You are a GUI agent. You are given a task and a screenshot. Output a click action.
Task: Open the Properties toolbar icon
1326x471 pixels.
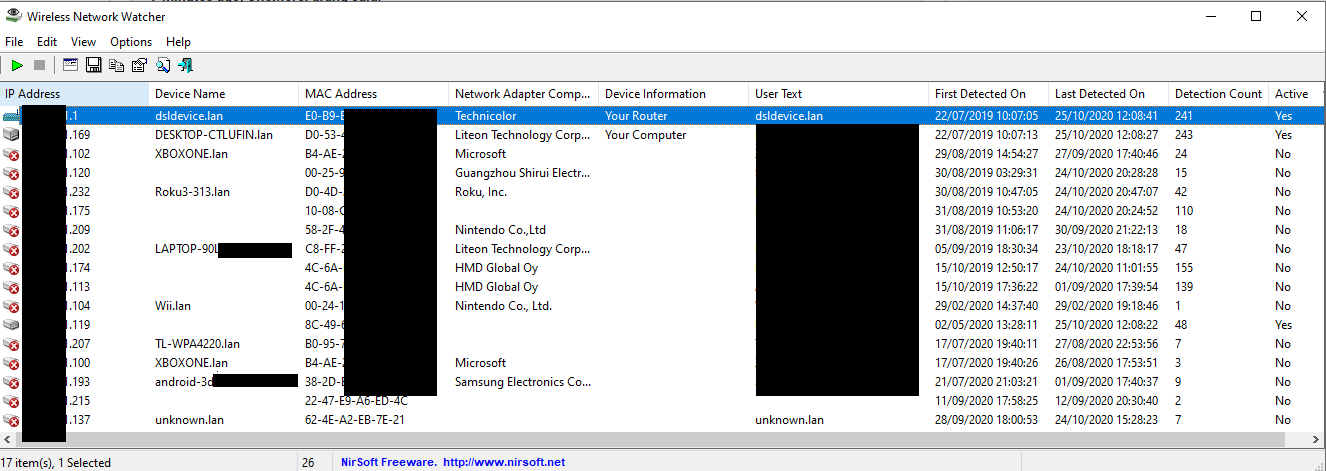(x=140, y=65)
